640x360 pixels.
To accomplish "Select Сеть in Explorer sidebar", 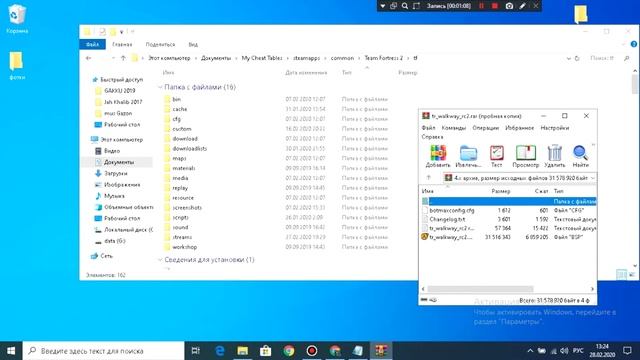I will [106, 256].
